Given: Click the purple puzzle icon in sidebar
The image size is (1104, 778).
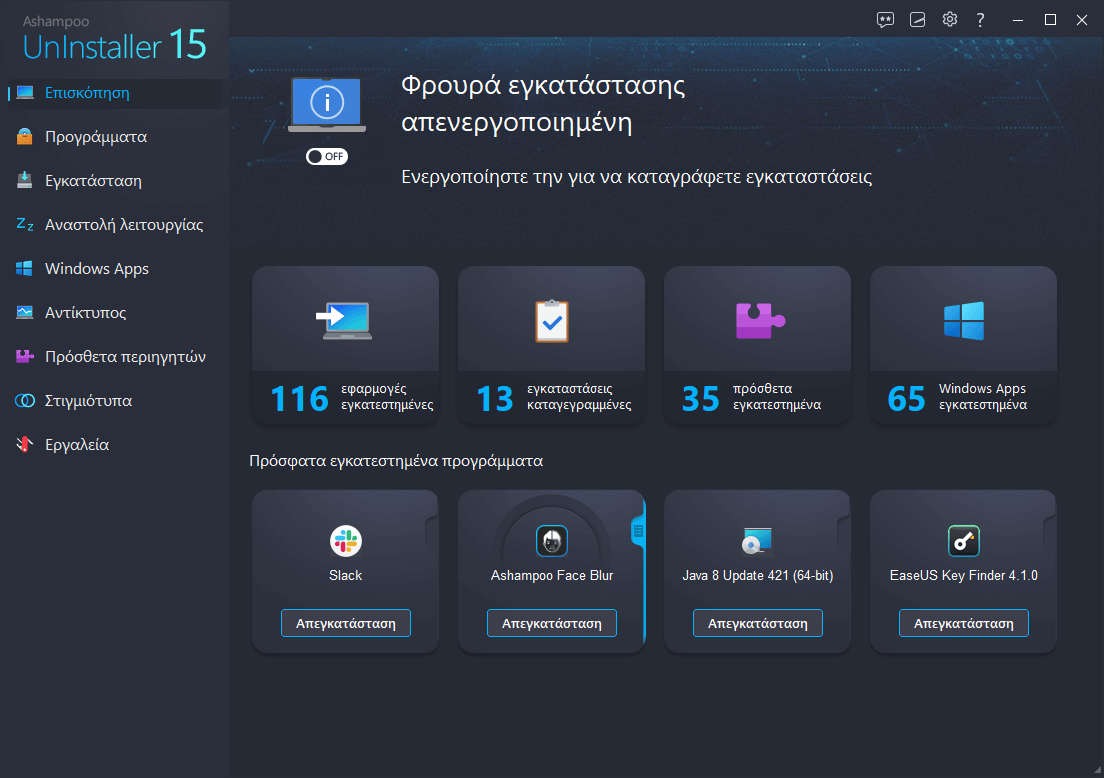Looking at the screenshot, I should point(25,356).
